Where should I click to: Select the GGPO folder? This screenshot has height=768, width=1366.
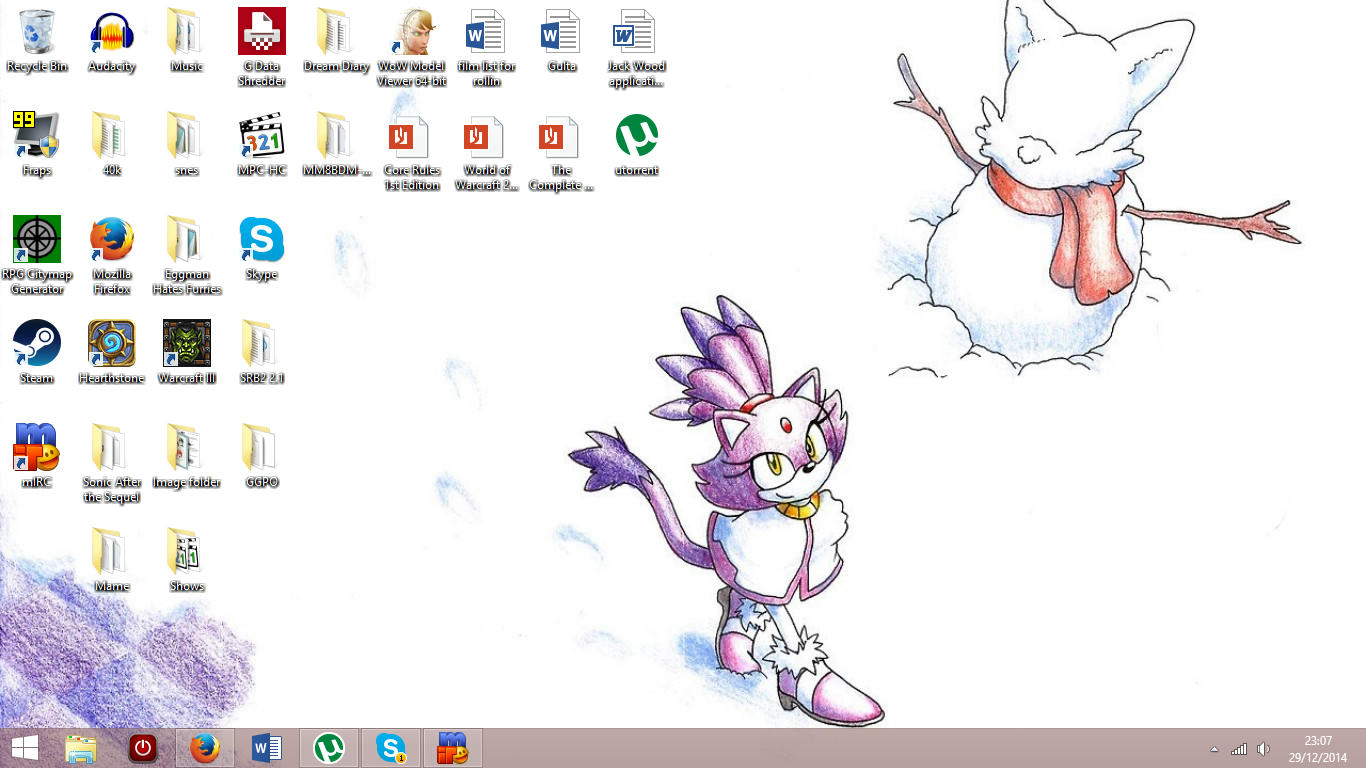pyautogui.click(x=261, y=457)
